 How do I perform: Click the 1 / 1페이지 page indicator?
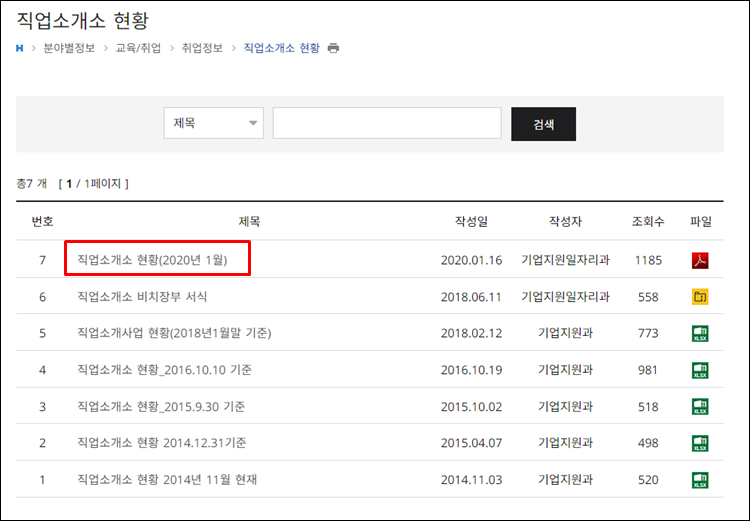[x=94, y=184]
